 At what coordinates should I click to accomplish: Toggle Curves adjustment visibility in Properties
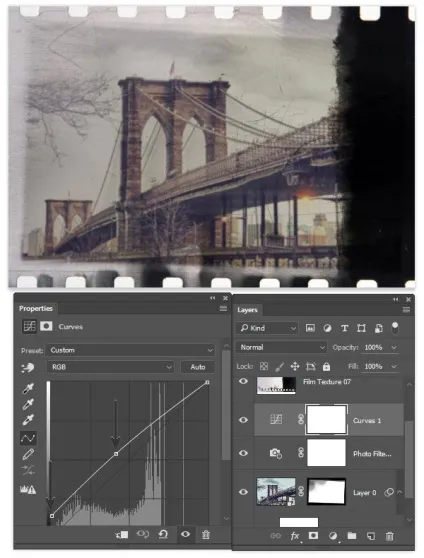pyautogui.click(x=185, y=534)
